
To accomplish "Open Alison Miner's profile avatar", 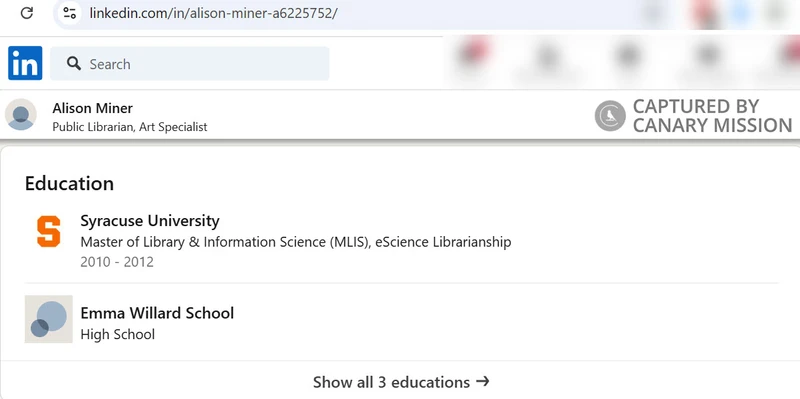I will click(x=21, y=114).
